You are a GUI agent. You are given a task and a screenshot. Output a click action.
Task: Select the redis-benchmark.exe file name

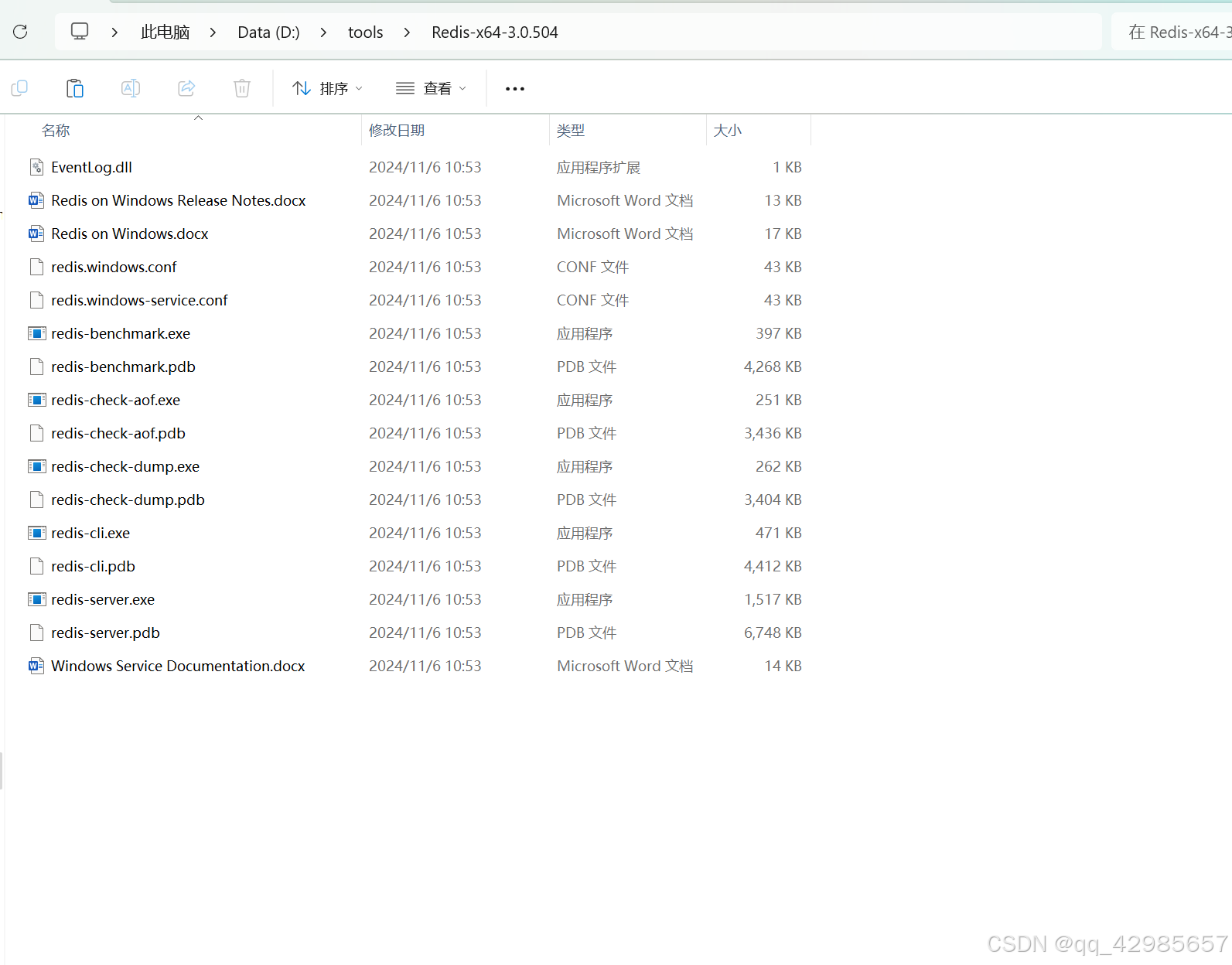(121, 333)
